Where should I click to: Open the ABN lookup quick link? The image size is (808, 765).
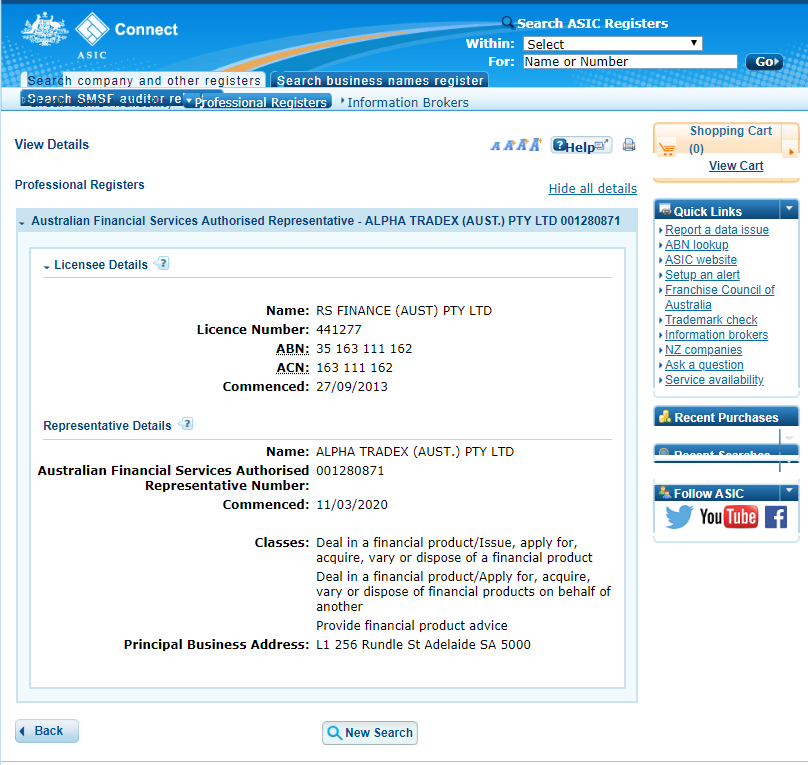click(x=696, y=245)
